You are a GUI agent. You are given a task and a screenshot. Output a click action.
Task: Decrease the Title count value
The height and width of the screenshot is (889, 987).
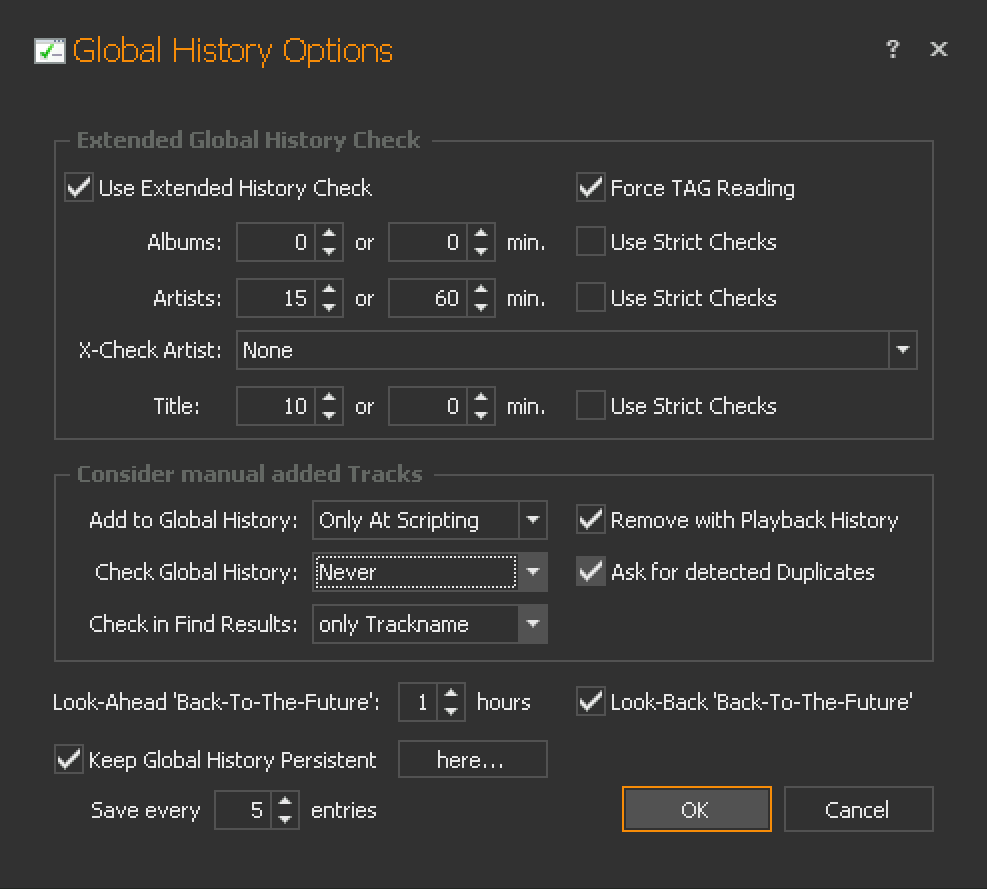coord(329,415)
